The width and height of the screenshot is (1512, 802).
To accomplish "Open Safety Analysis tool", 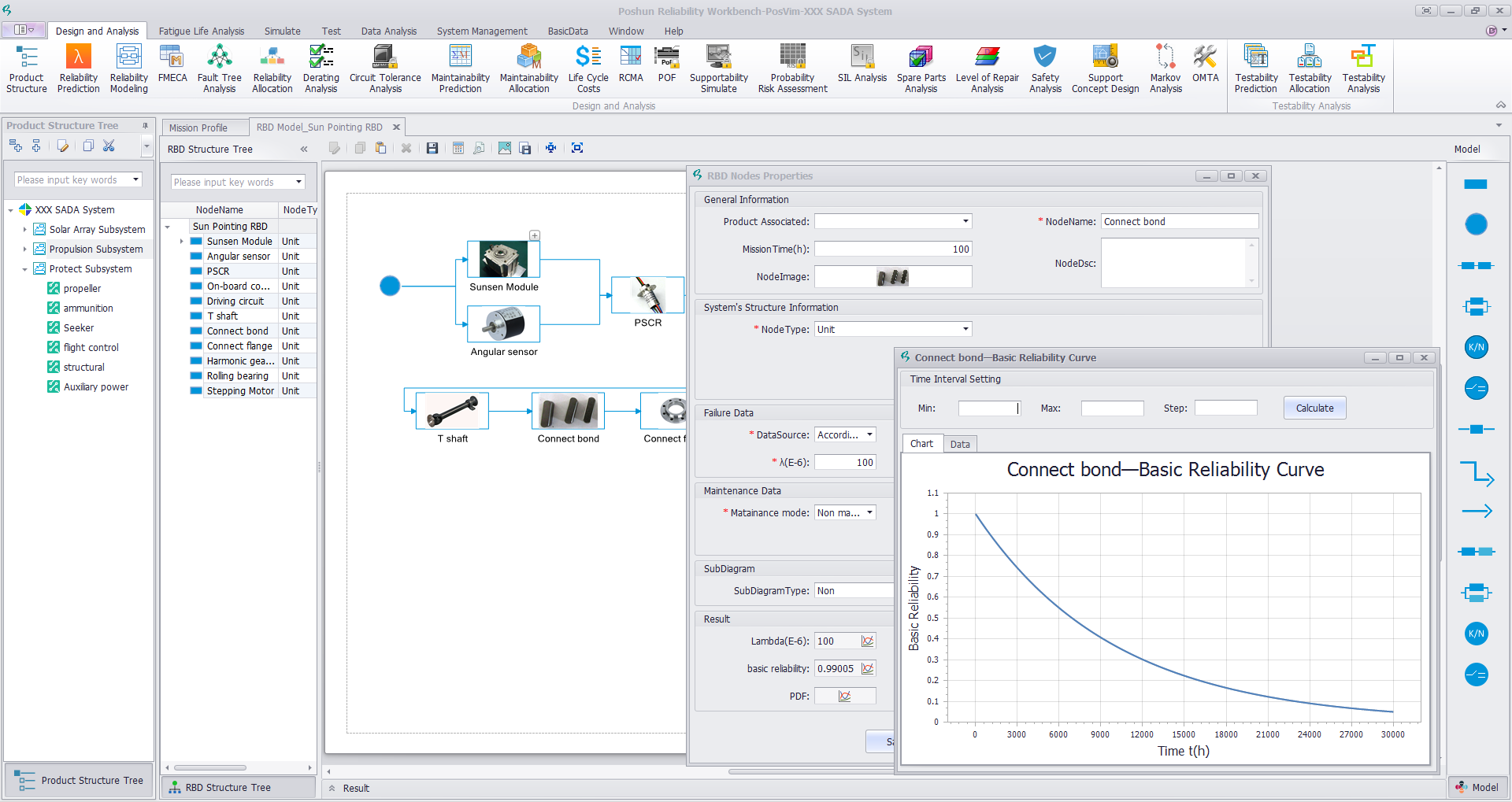I will [x=1045, y=69].
